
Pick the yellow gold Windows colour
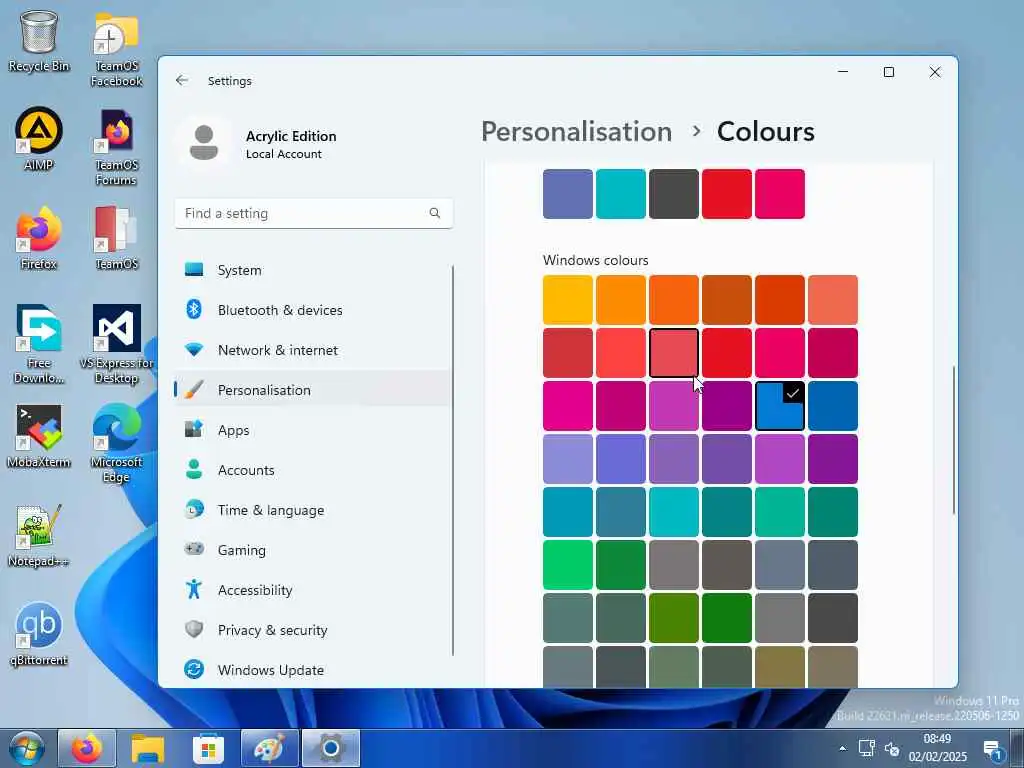click(568, 300)
